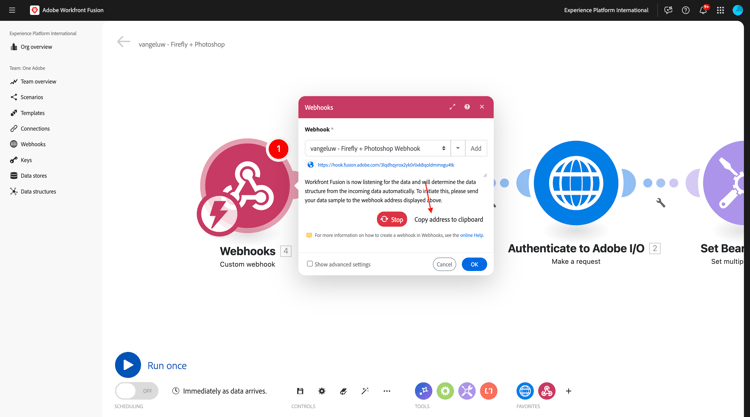
Task: Go back with the left arrow
Action: [123, 42]
